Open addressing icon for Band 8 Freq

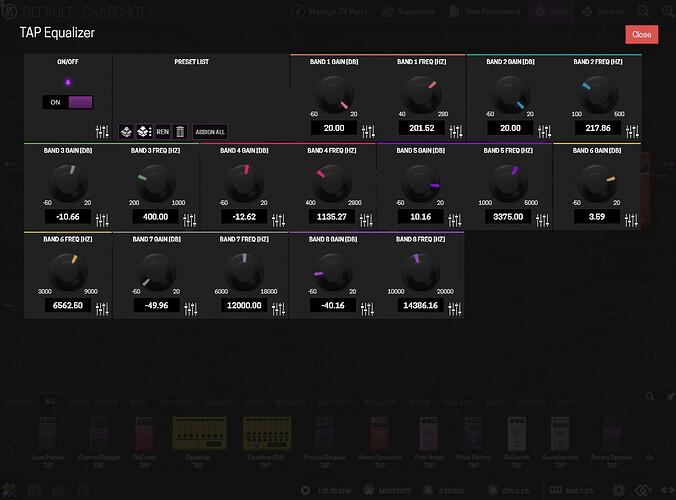point(454,309)
